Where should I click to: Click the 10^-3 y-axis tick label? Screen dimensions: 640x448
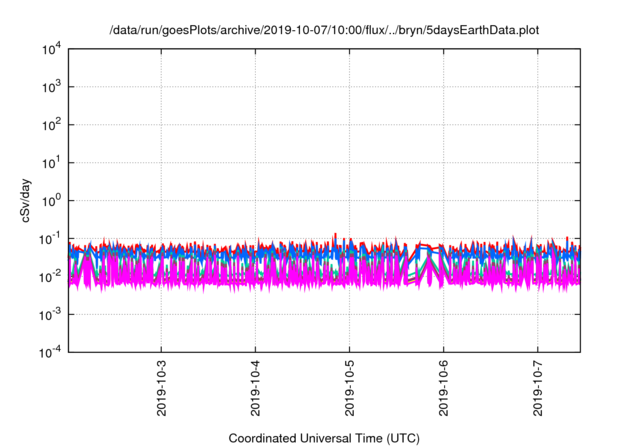pyautogui.click(x=50, y=315)
